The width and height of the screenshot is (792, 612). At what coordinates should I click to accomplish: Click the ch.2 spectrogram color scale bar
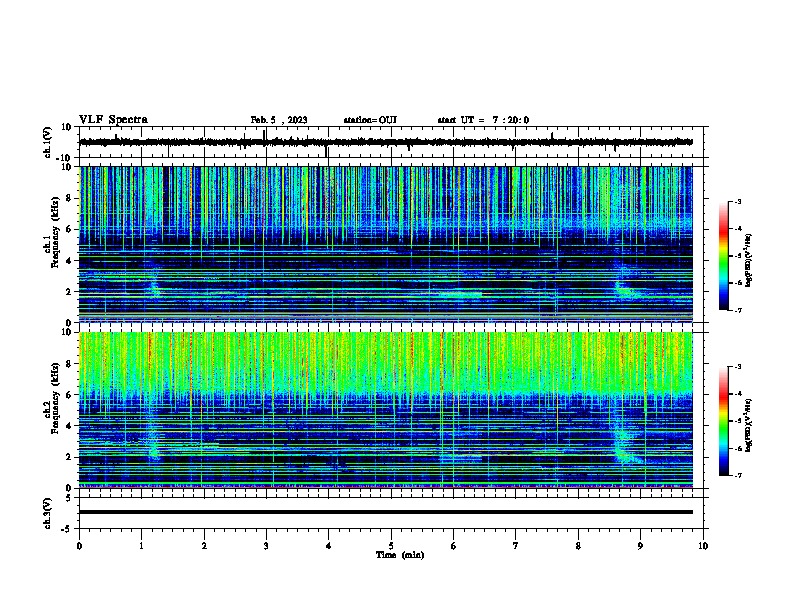coord(724,421)
